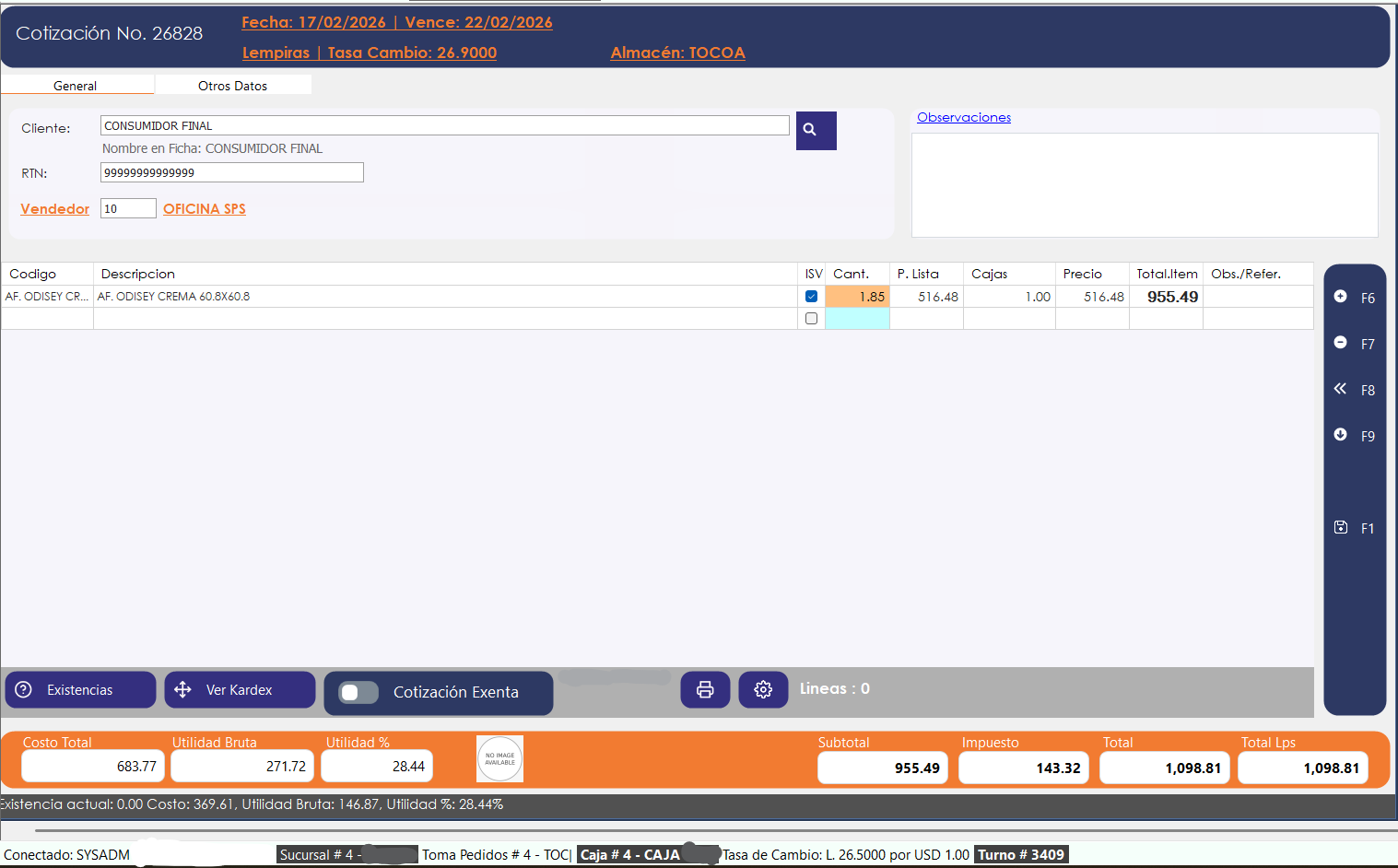Select the description AF. ODISEY CREMA 60.8X60.8
This screenshot has width=1398, height=868.
[x=173, y=297]
